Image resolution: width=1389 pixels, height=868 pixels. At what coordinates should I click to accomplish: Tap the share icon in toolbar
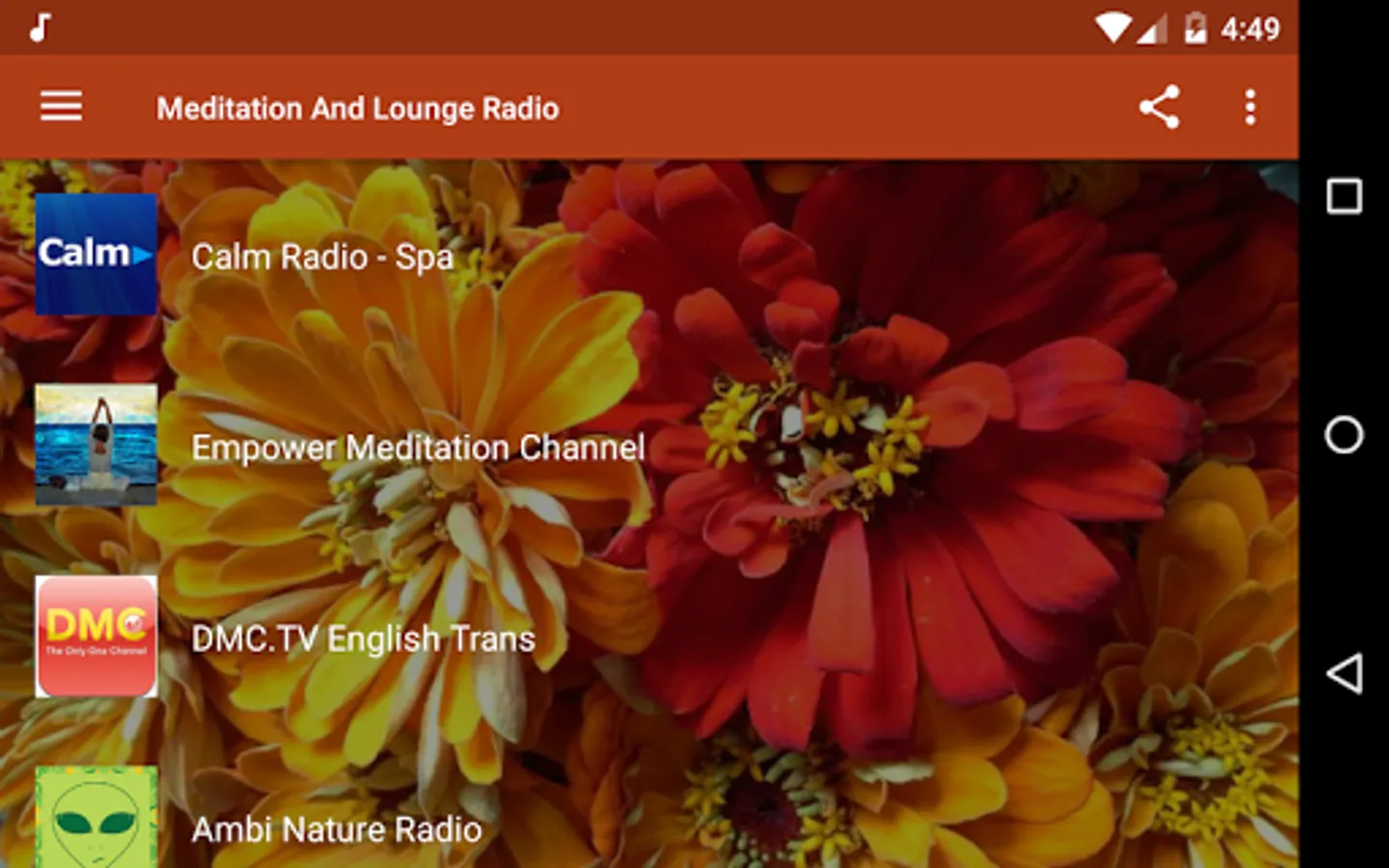click(x=1159, y=107)
